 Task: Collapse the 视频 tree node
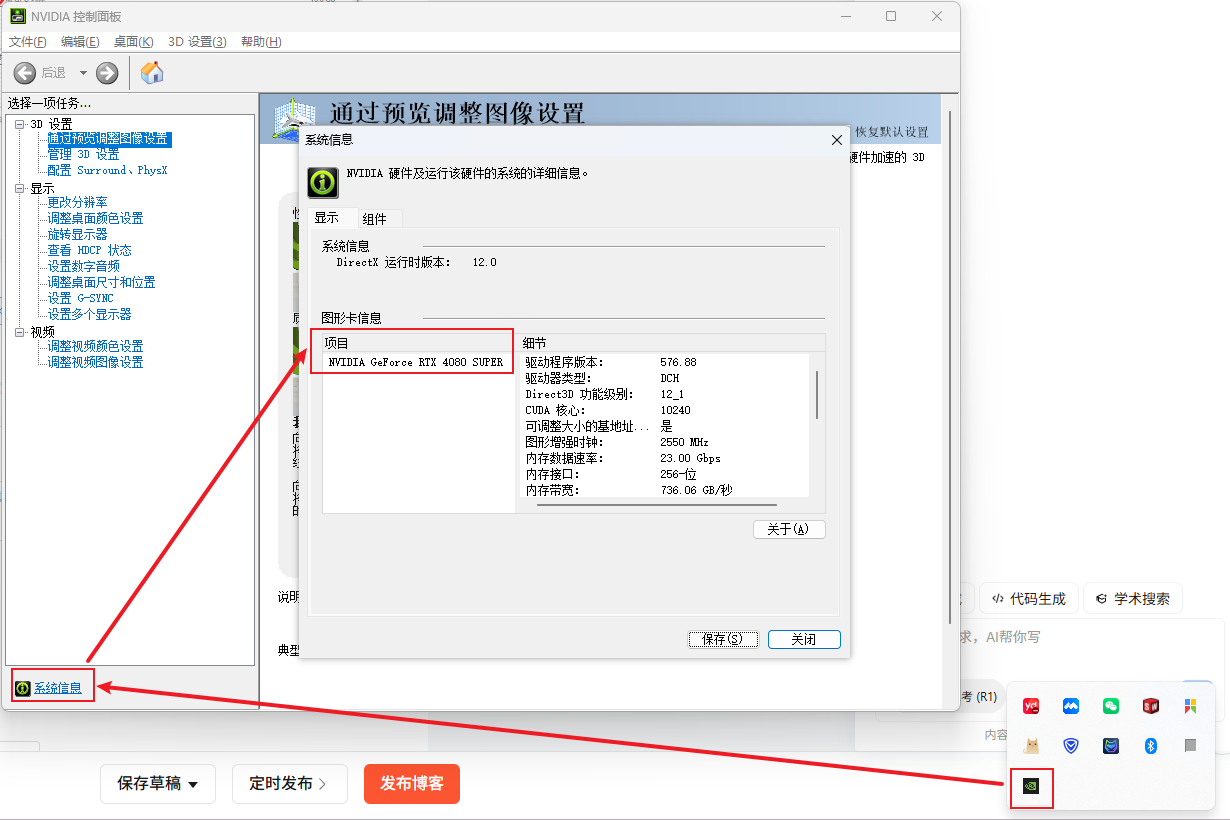tap(19, 332)
